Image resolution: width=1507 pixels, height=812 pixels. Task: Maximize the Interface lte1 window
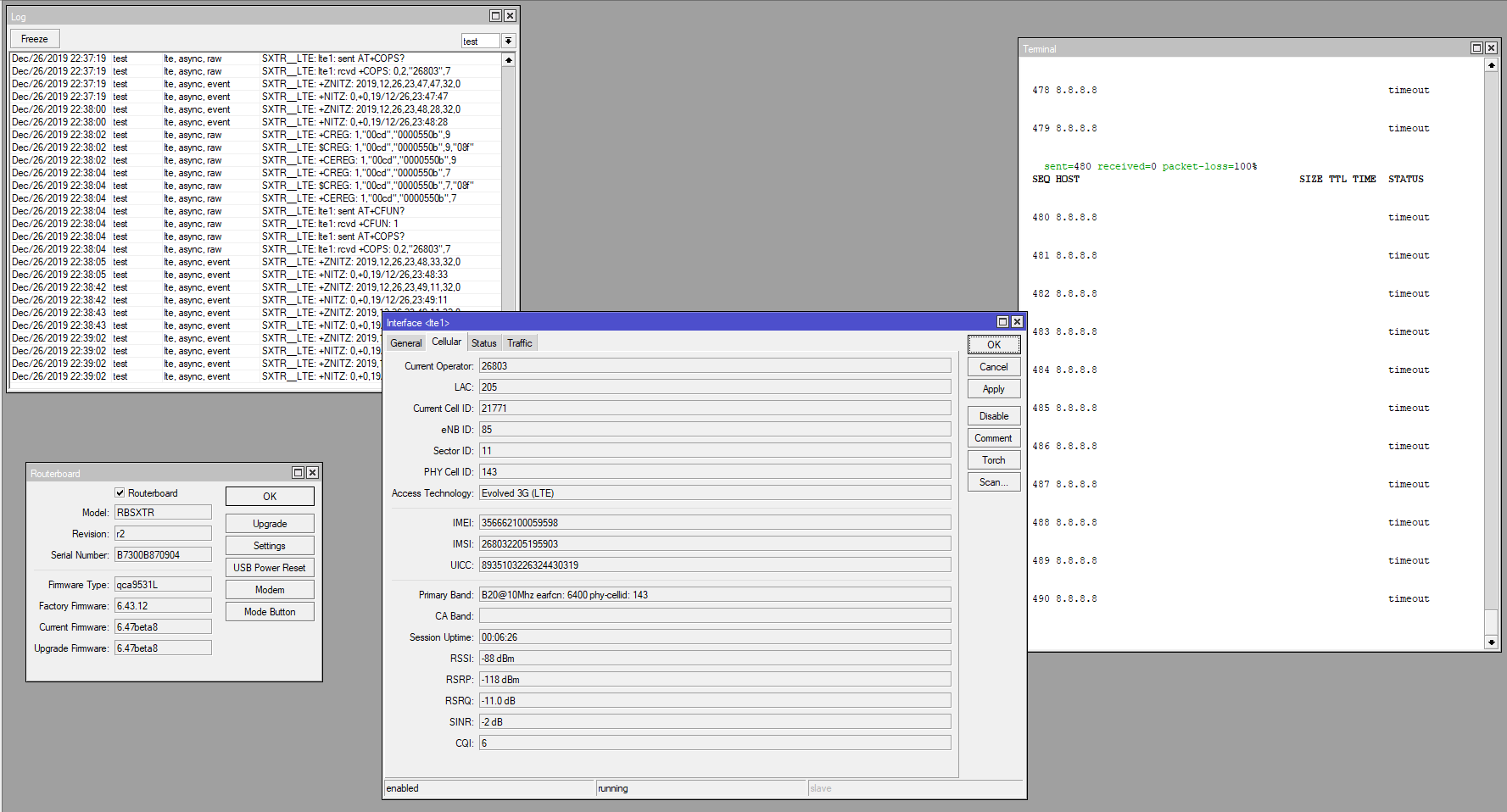pyautogui.click(x=1002, y=322)
